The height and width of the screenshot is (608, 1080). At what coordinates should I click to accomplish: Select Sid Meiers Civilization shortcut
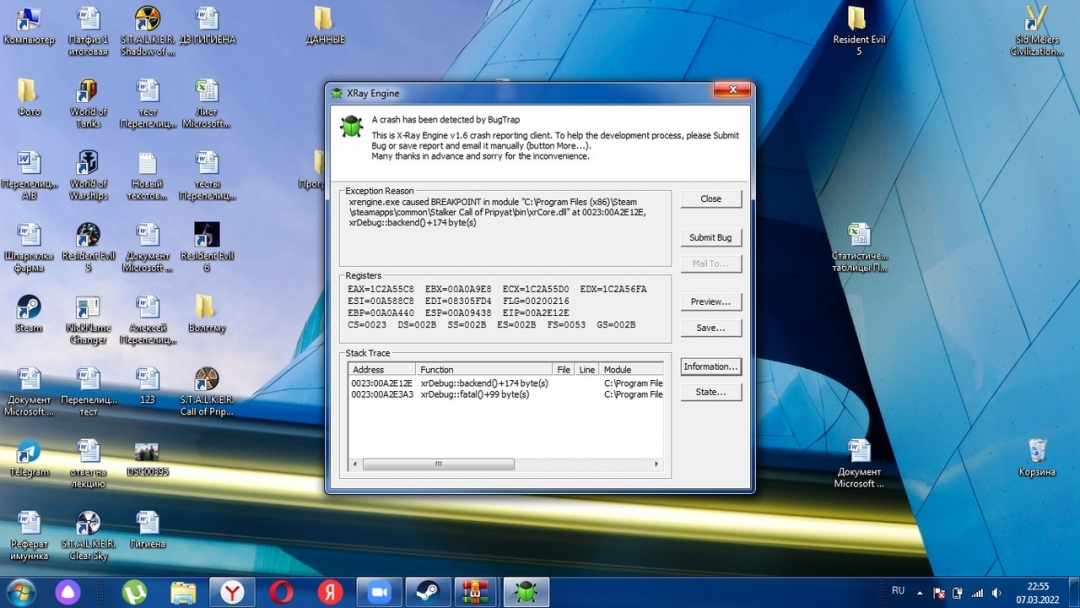[x=1037, y=31]
